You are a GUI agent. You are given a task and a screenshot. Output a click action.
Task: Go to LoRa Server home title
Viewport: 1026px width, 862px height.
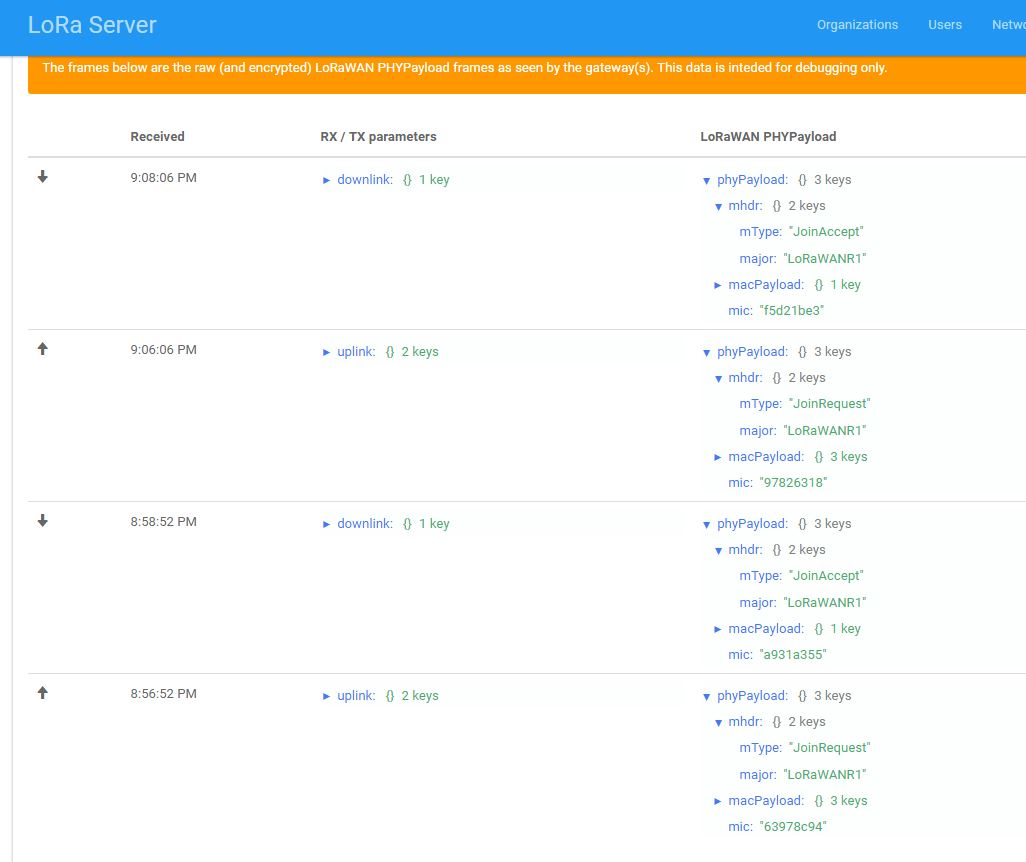[92, 25]
